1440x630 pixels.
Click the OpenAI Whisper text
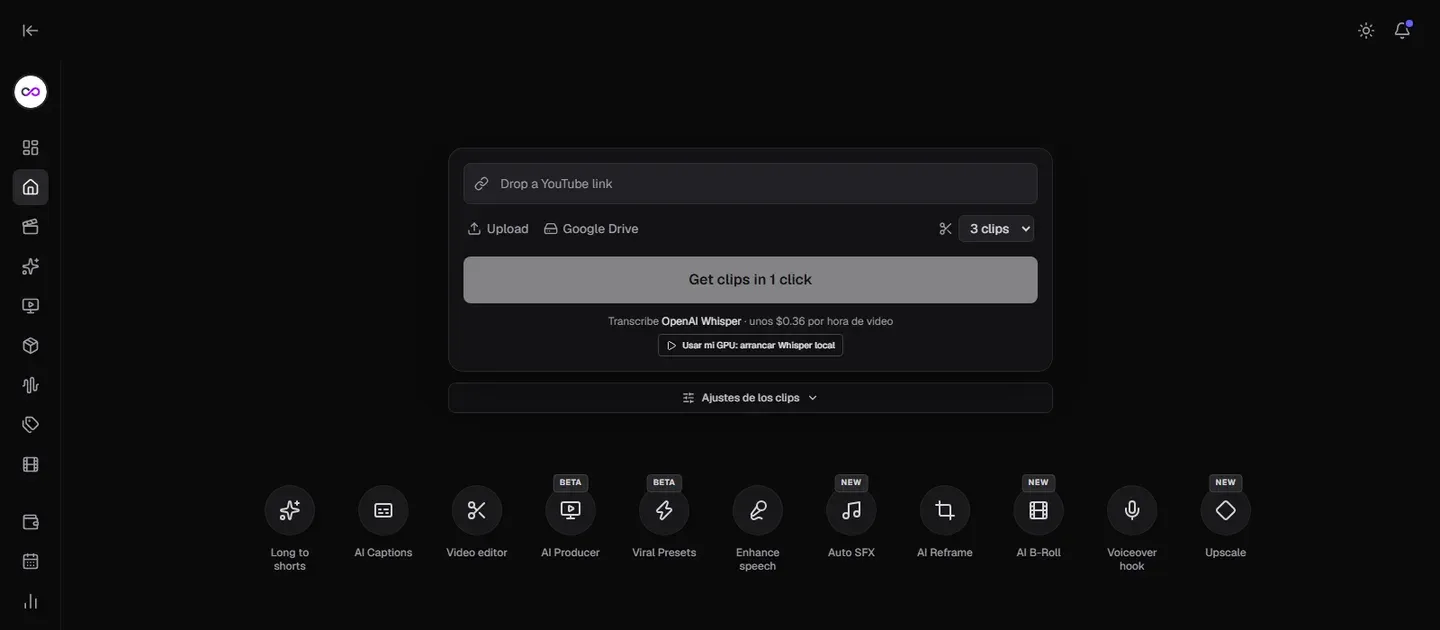(x=701, y=321)
